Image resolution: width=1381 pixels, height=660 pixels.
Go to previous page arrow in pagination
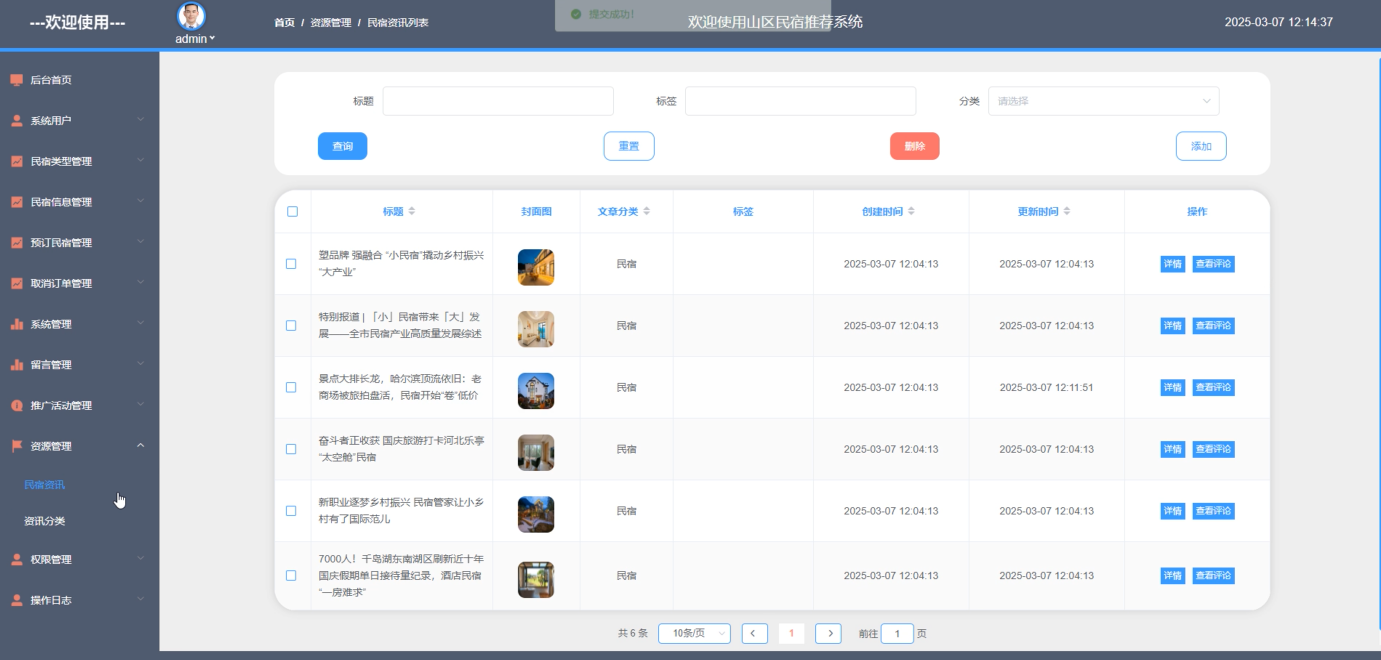pos(755,633)
